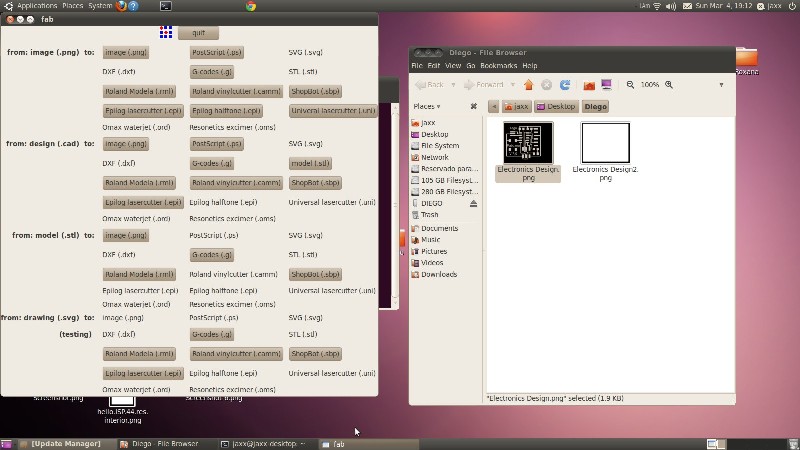Click the Computer icon in toolbar
The height and width of the screenshot is (450, 800).
(606, 85)
